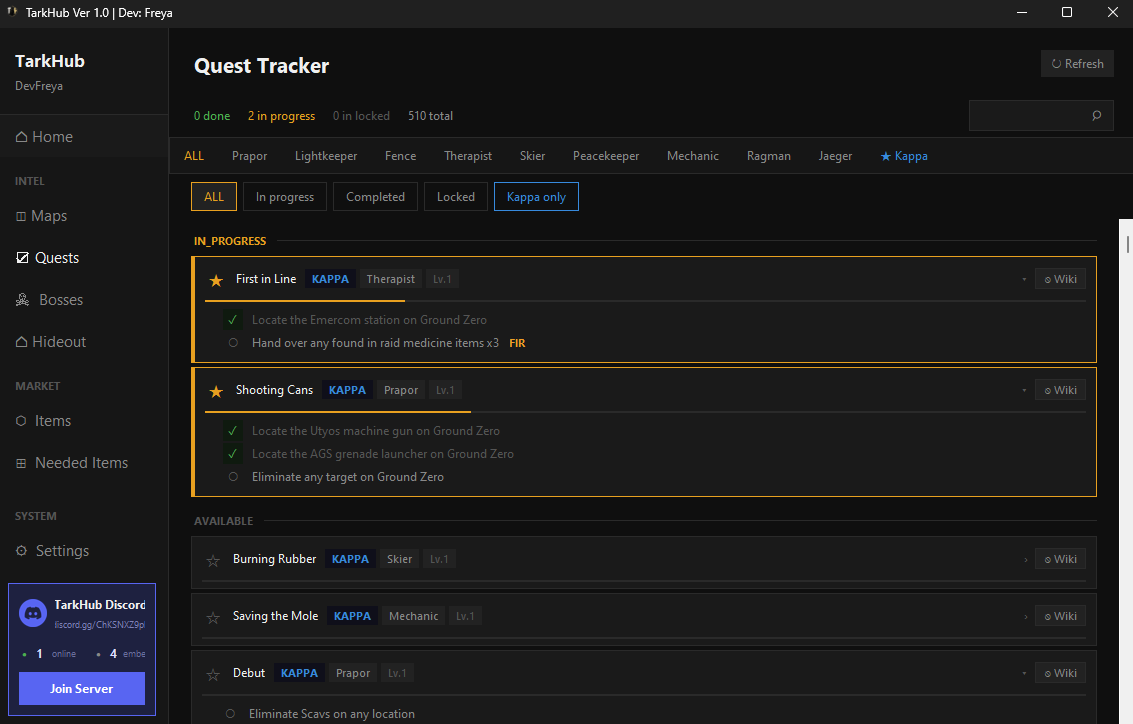
Task: Uncheck Locate the AGS grenade launcher objective
Action: click(233, 454)
